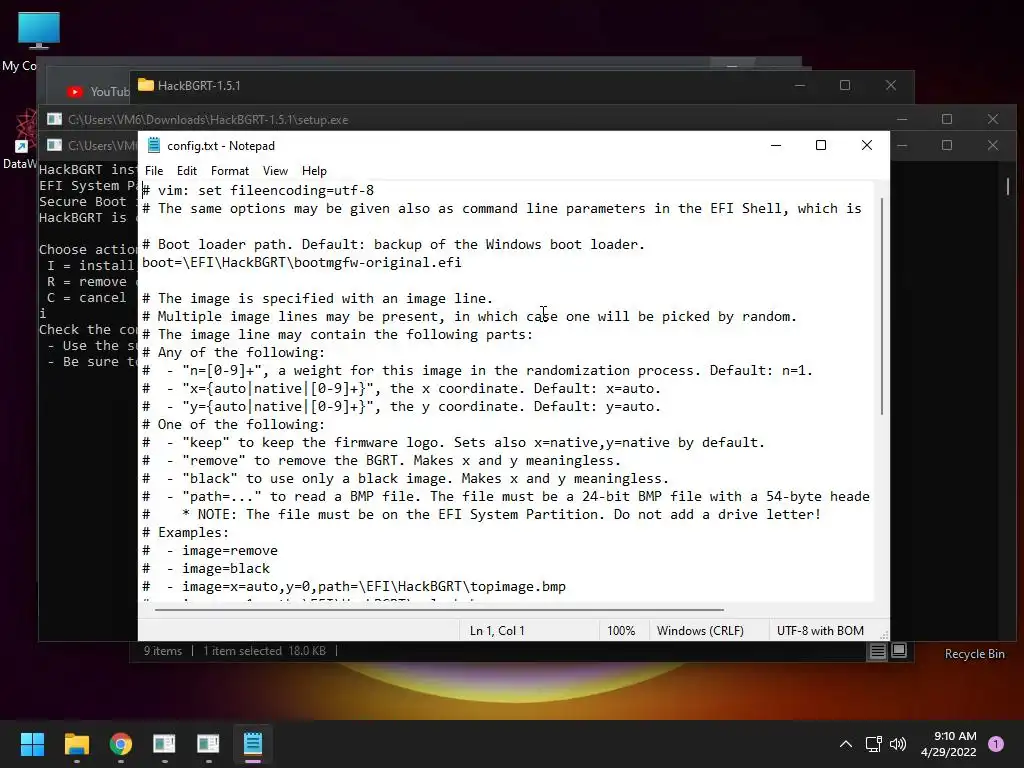Switch Explorer to large thumbnails view icon
The width and height of the screenshot is (1024, 768).
point(899,650)
